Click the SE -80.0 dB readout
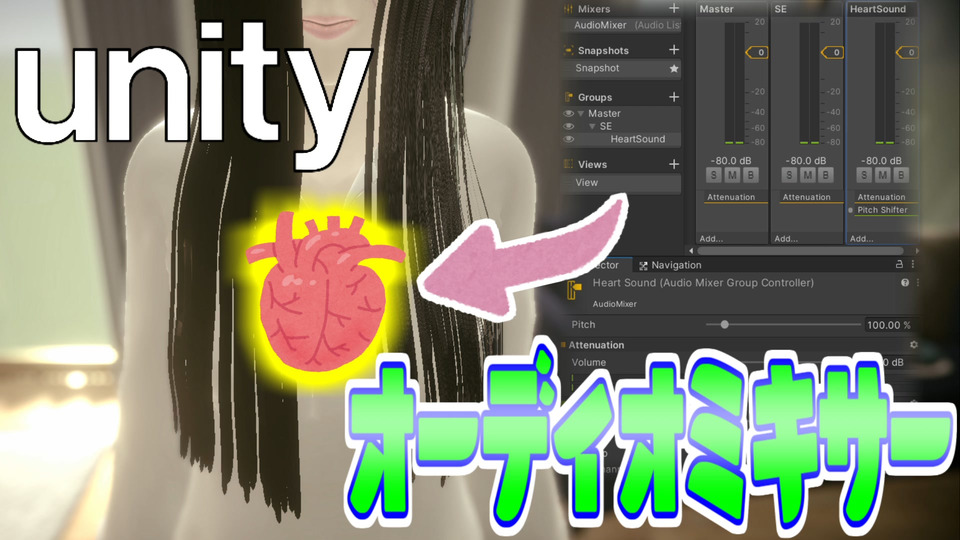The width and height of the screenshot is (960, 540). [806, 160]
